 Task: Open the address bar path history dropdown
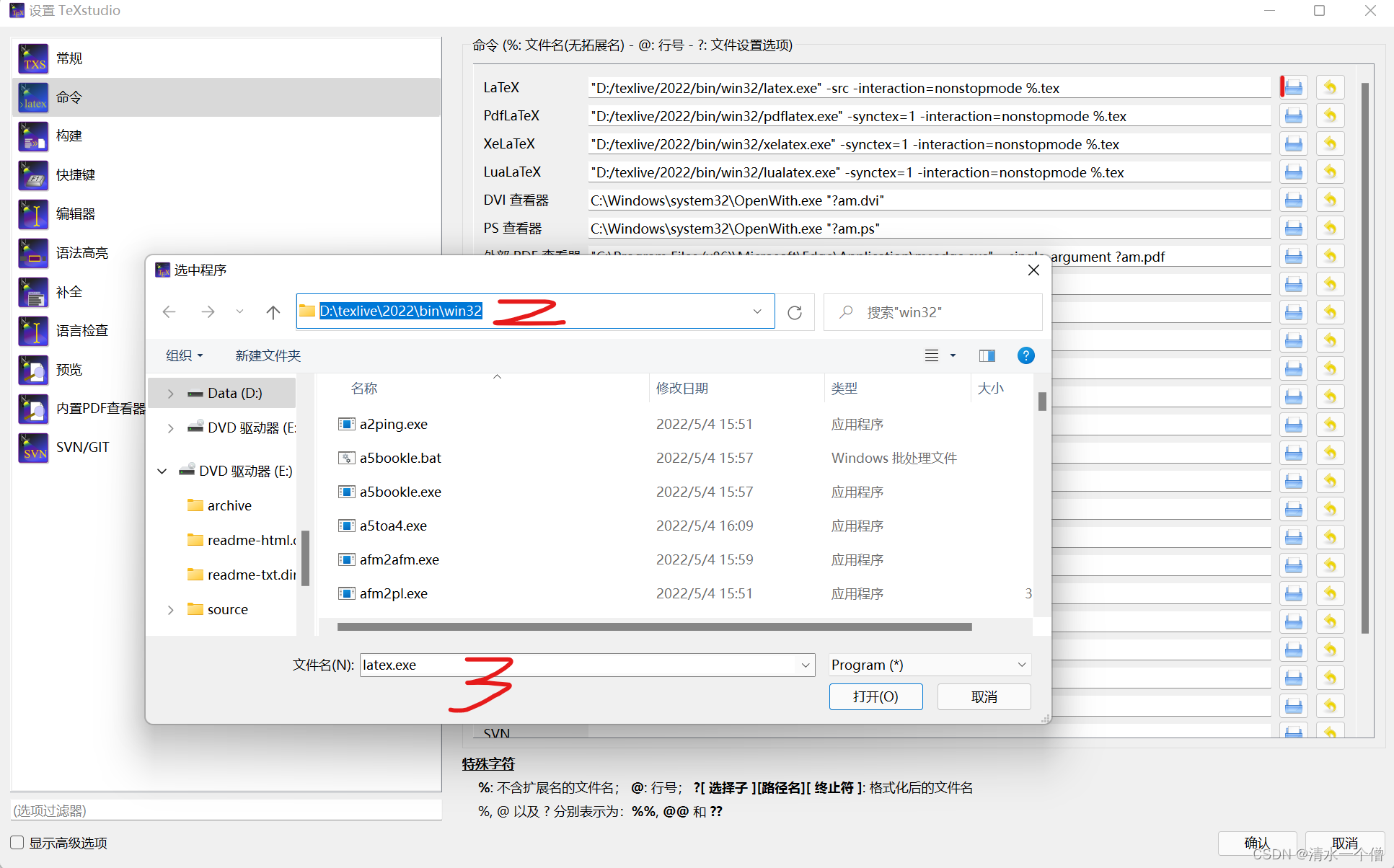757,311
